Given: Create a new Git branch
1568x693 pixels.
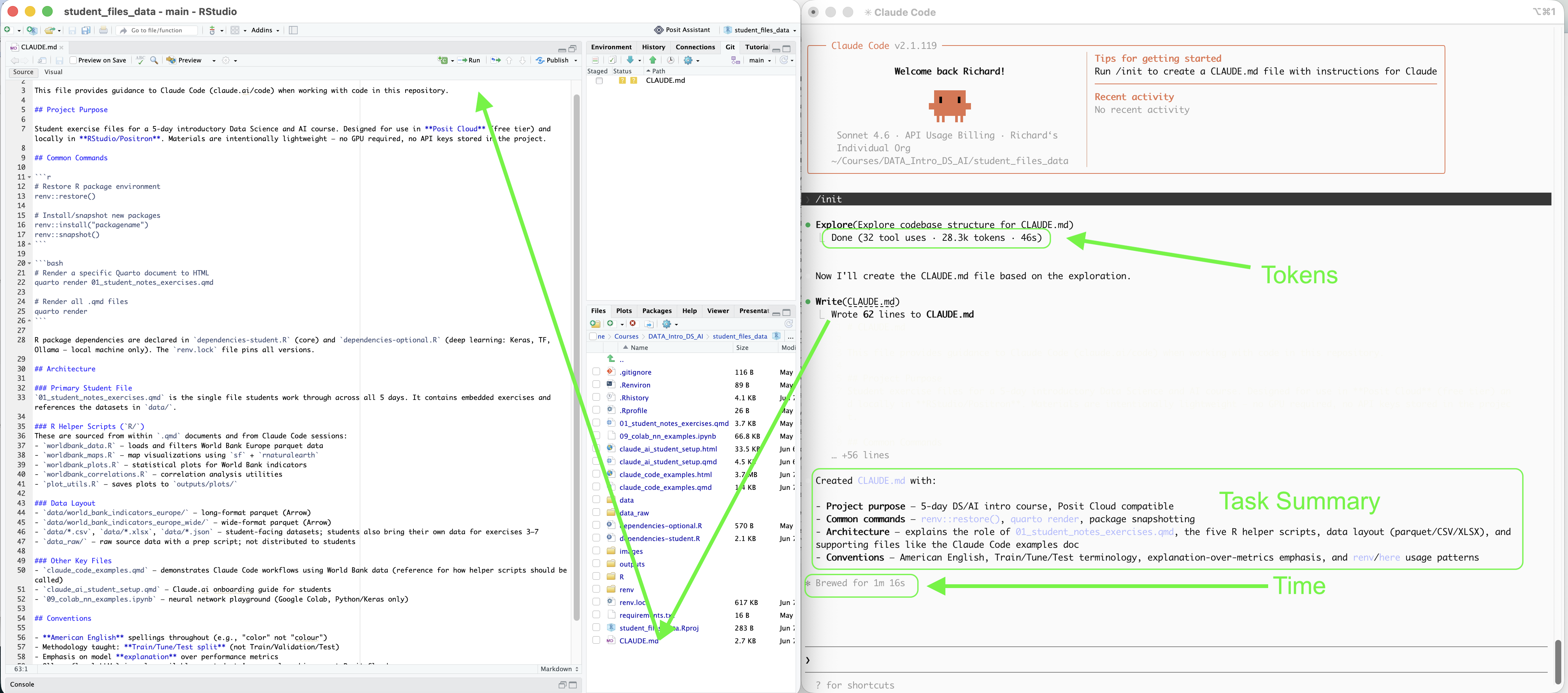Looking at the screenshot, I should (x=735, y=60).
